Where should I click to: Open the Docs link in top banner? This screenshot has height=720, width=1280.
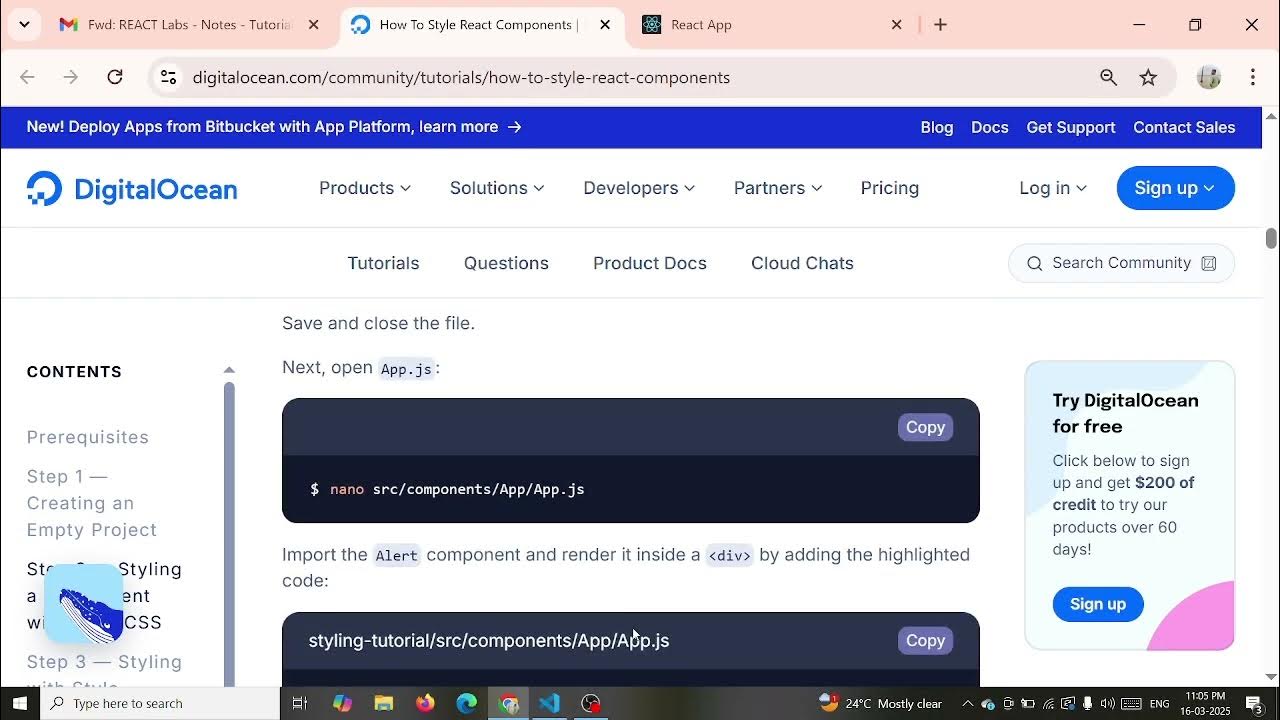[990, 127]
